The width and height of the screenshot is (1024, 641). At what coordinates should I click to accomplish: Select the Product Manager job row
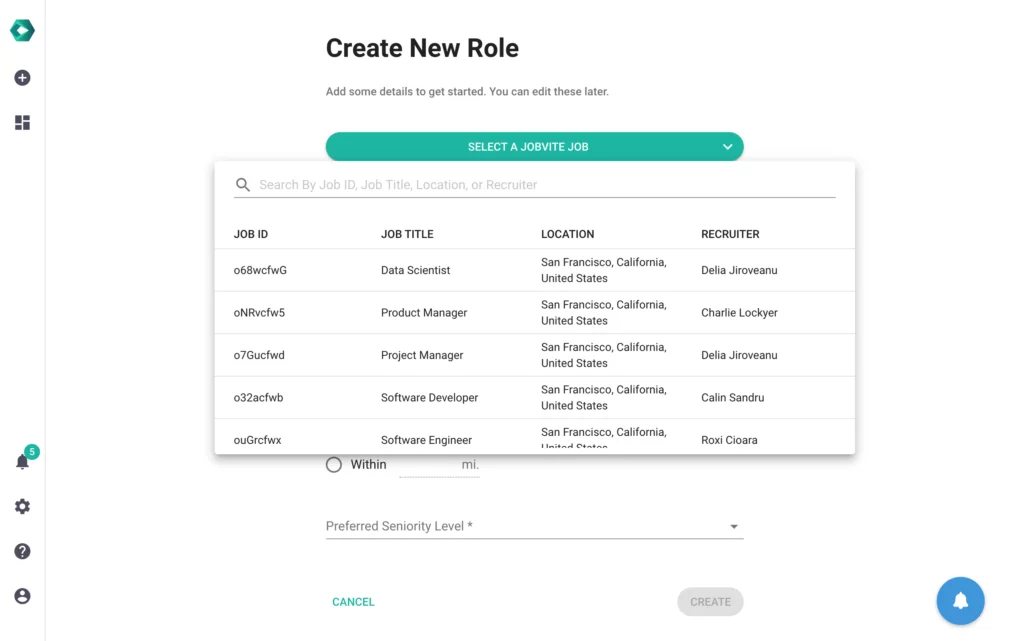point(535,312)
